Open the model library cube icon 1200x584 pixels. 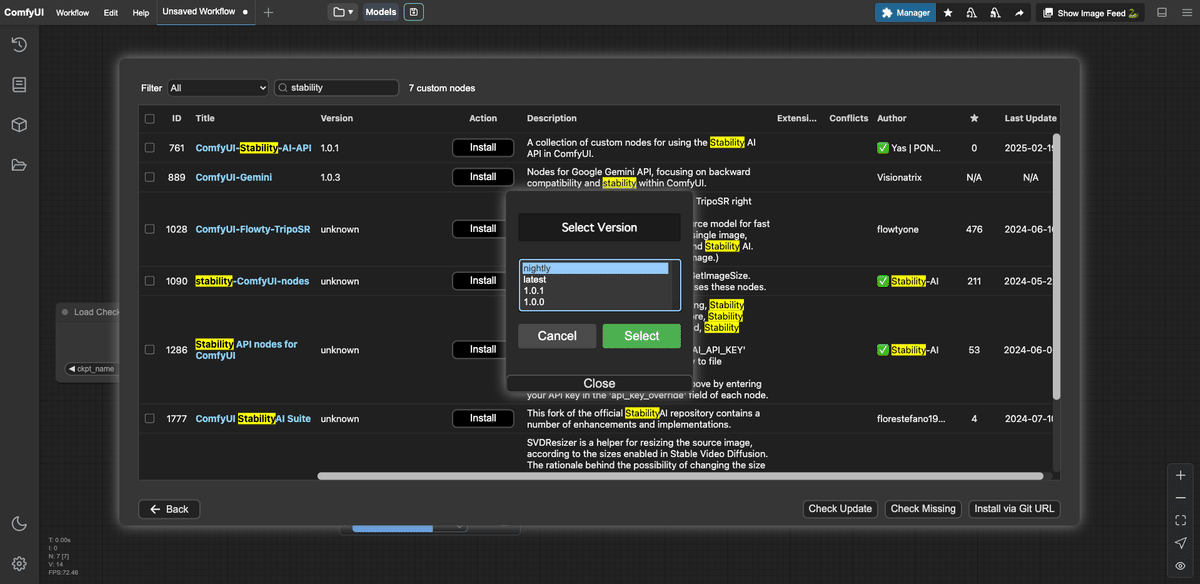coord(18,125)
